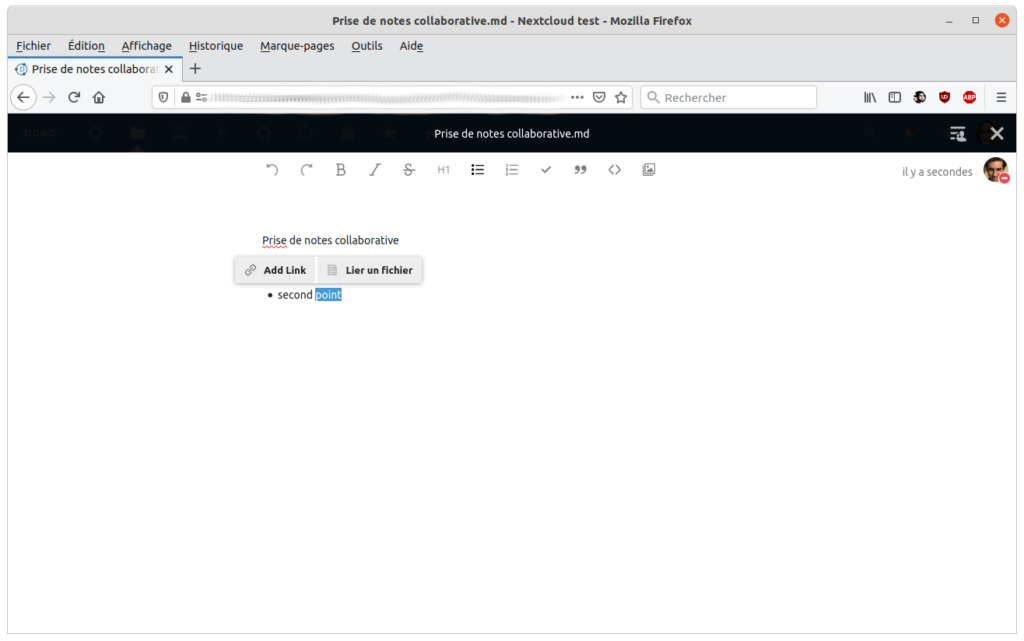
Task: Close the text editor viewer
Action: tap(997, 133)
